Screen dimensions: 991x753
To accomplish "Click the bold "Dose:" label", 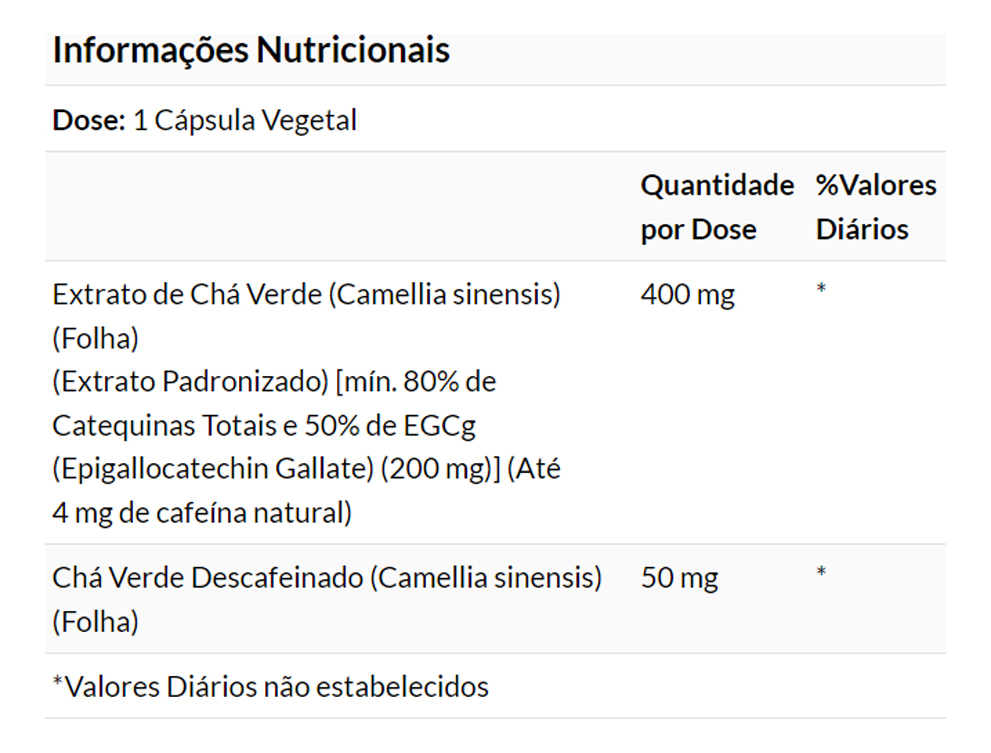I will 88,120.
